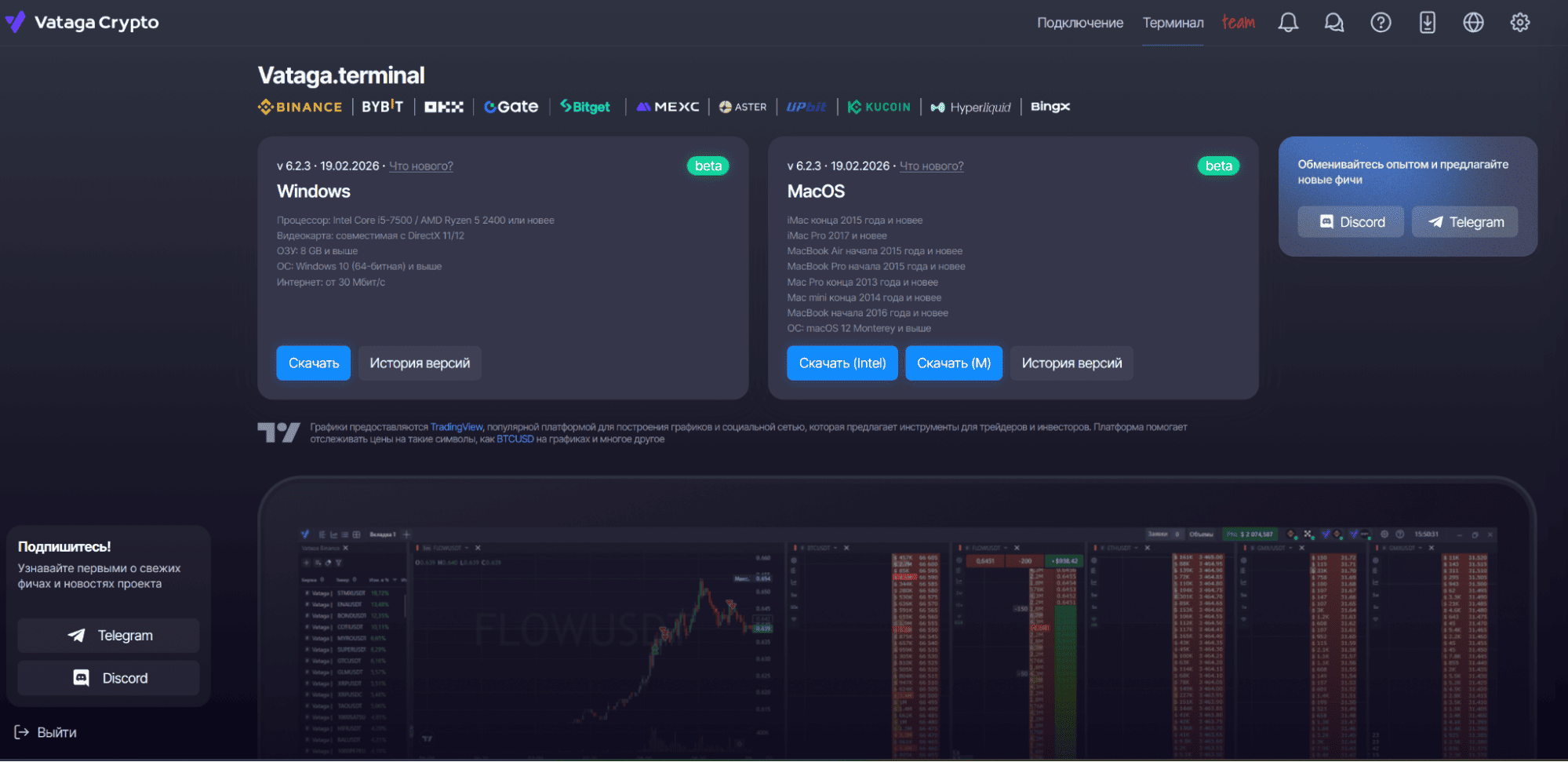Click the Bybit exchange logo

(x=383, y=107)
